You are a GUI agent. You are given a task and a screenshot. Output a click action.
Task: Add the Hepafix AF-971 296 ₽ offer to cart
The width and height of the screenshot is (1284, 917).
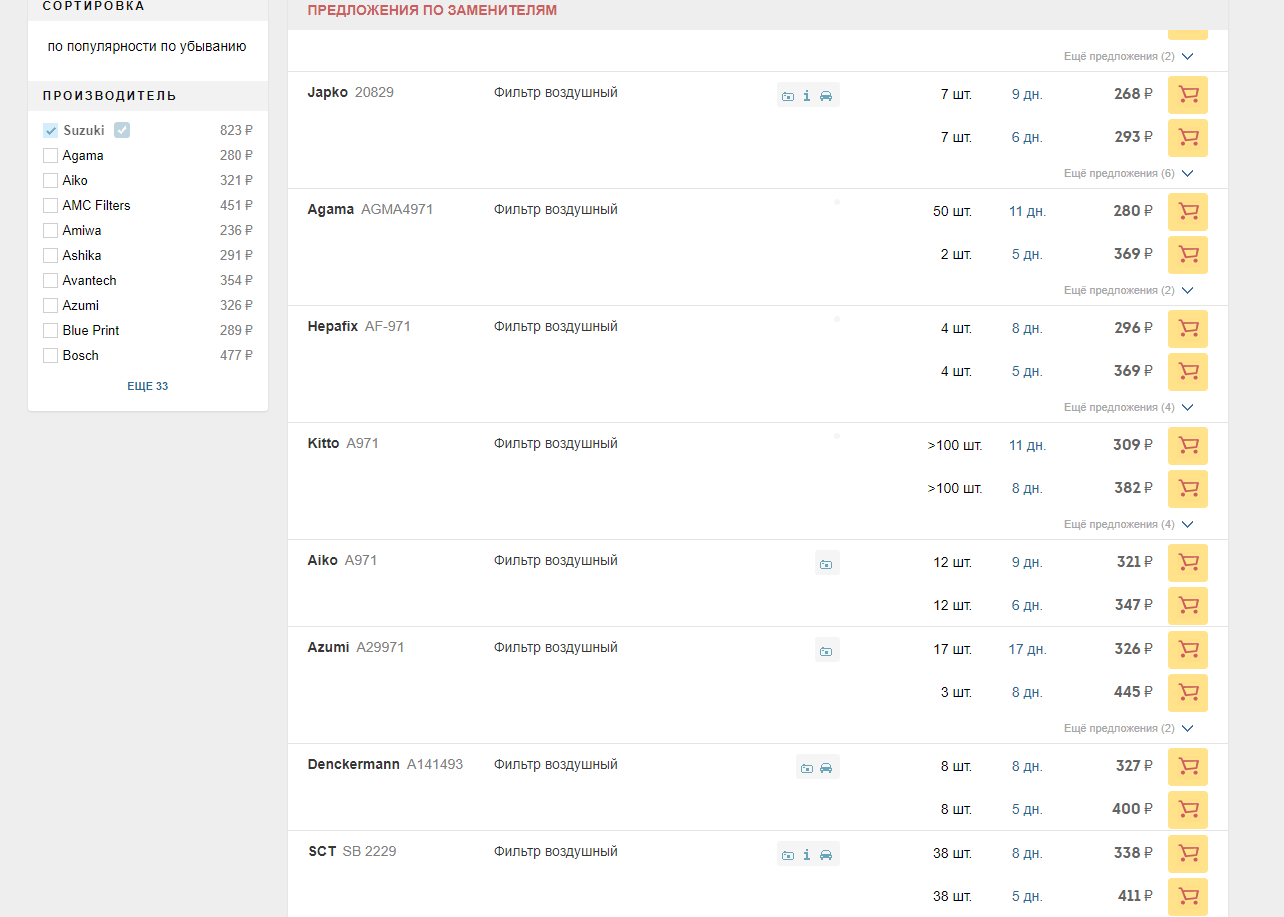(x=1187, y=329)
